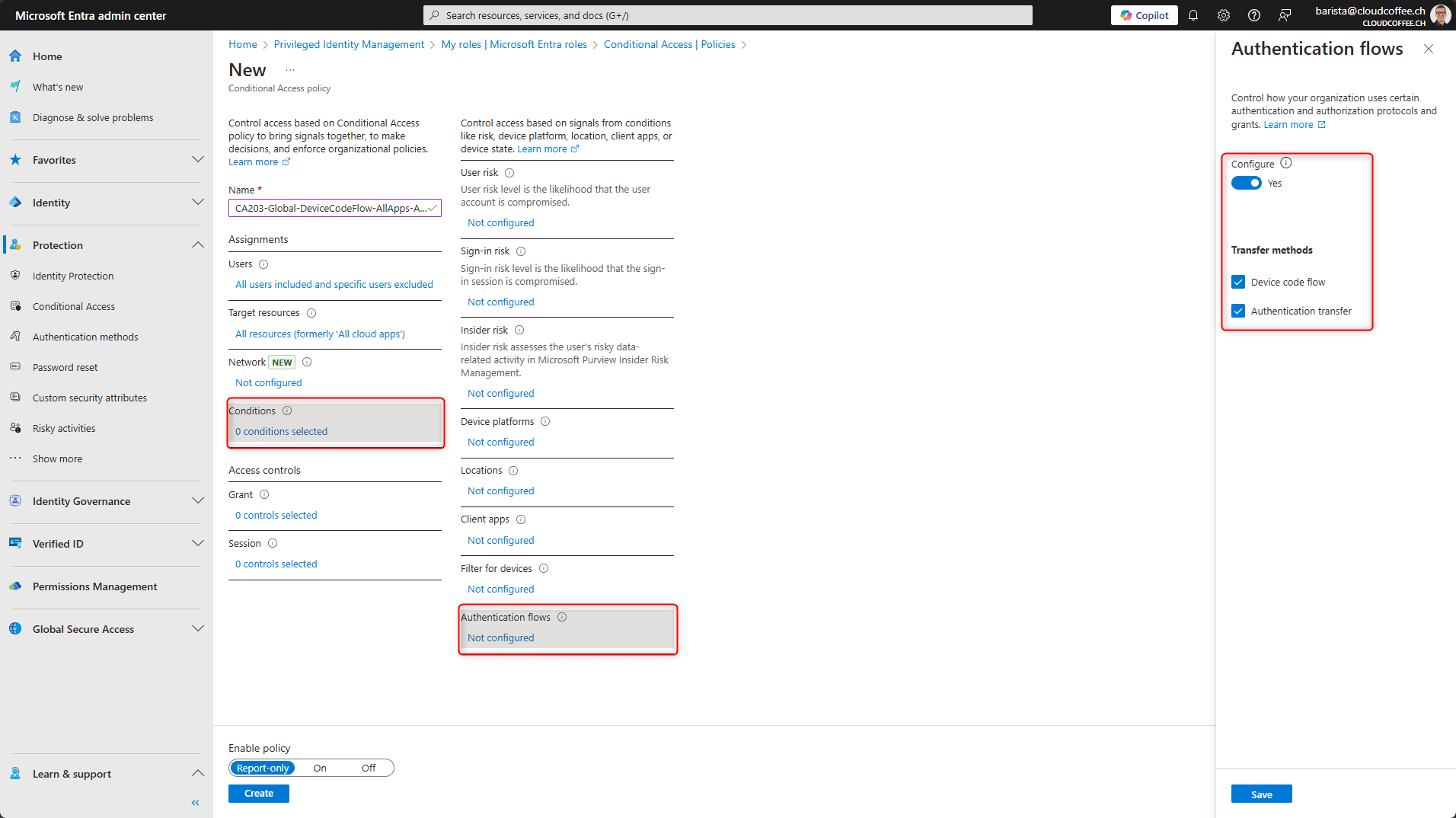1456x818 pixels.
Task: Collapse the sidebar with double chevron icon
Action: pos(196,803)
